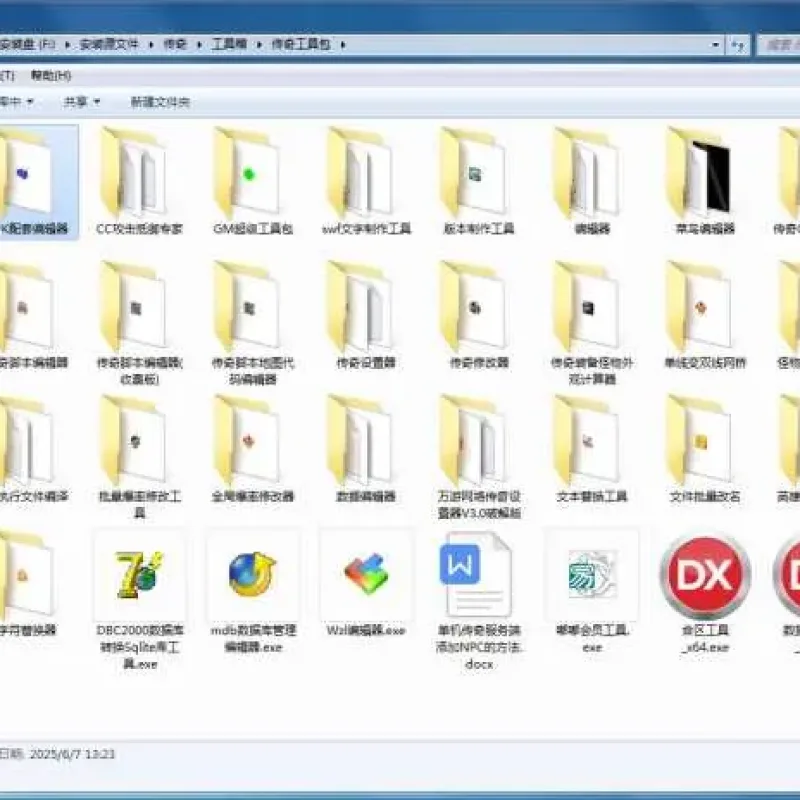The width and height of the screenshot is (800, 800).
Task: Click 传奇工具包 in breadcrumb path
Action: 301,45
